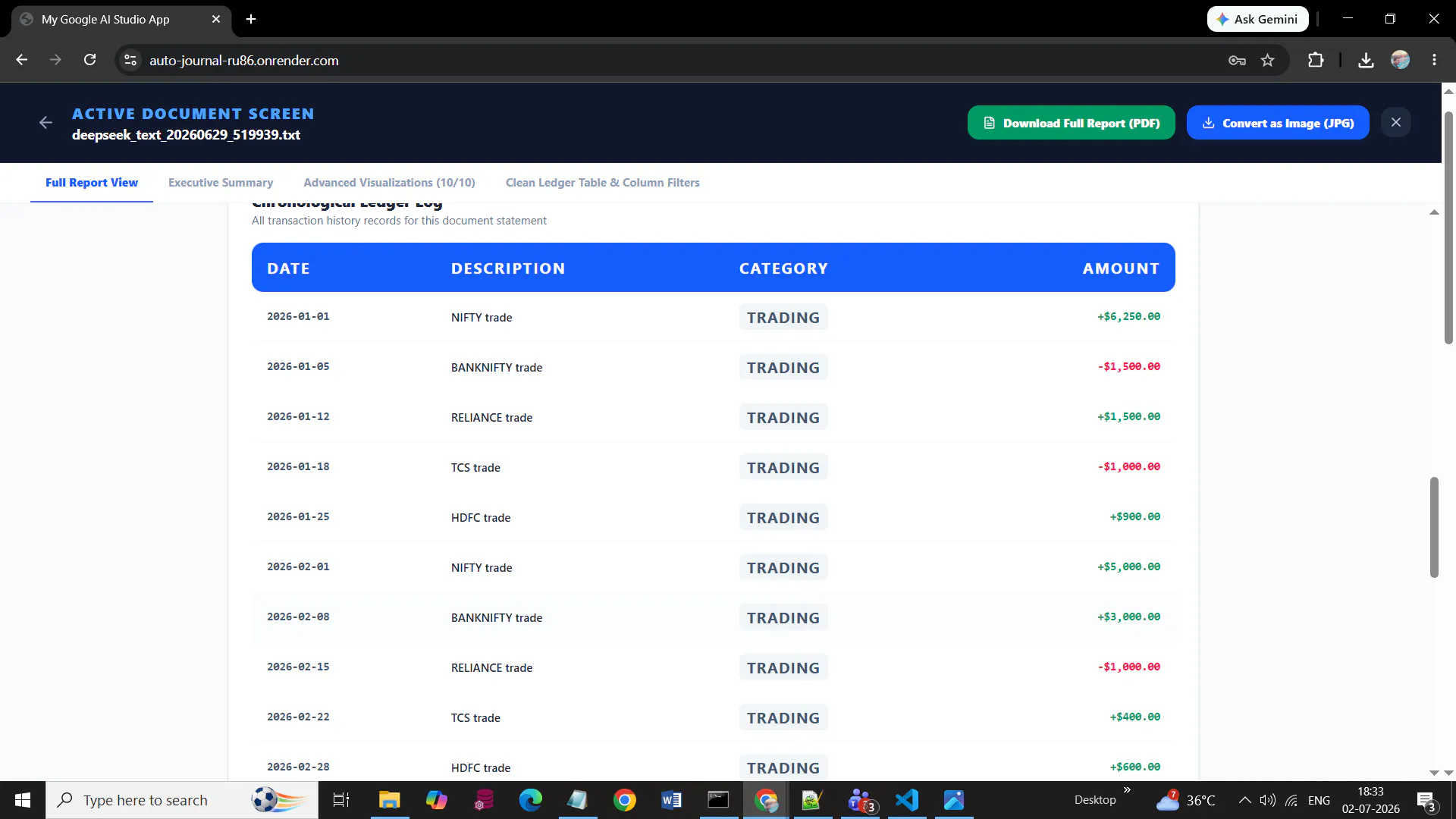Bookmark this page with the star icon
The width and height of the screenshot is (1456, 819).
click(1267, 61)
